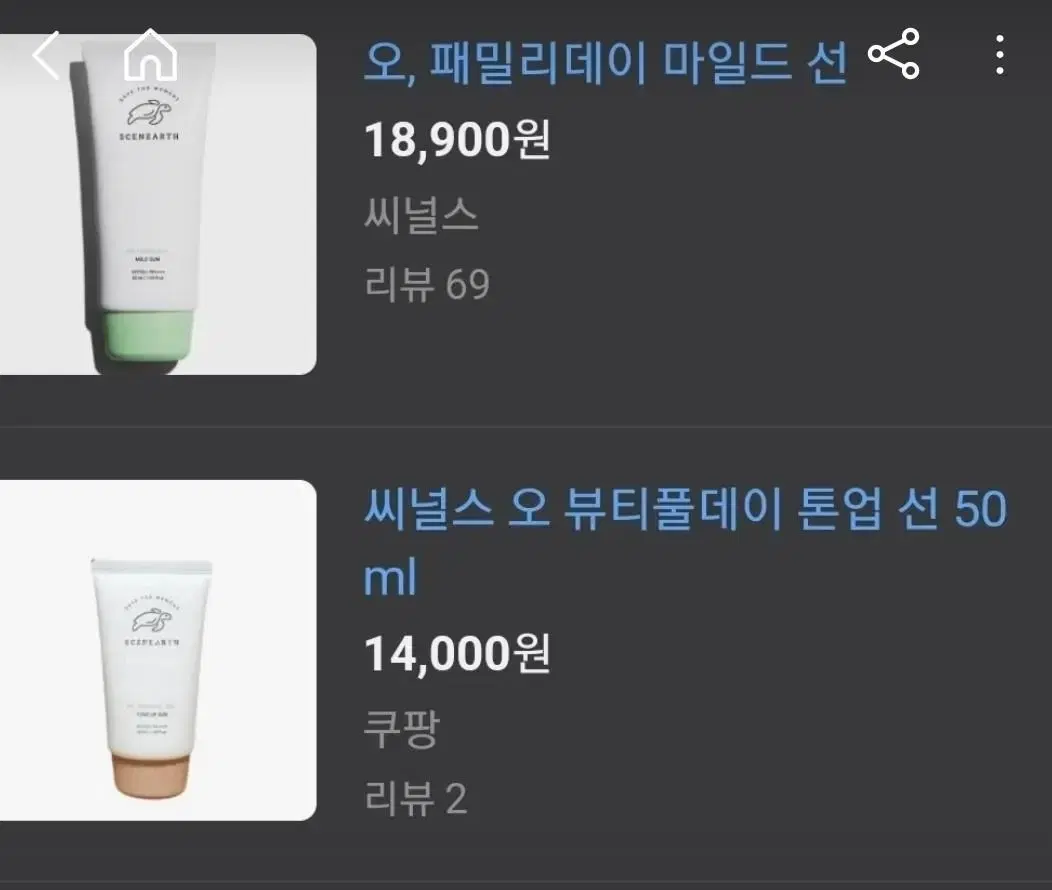Screen dimensions: 1052x890
Task: Open the 쿠팡 seller name
Action: pyautogui.click(x=401, y=728)
